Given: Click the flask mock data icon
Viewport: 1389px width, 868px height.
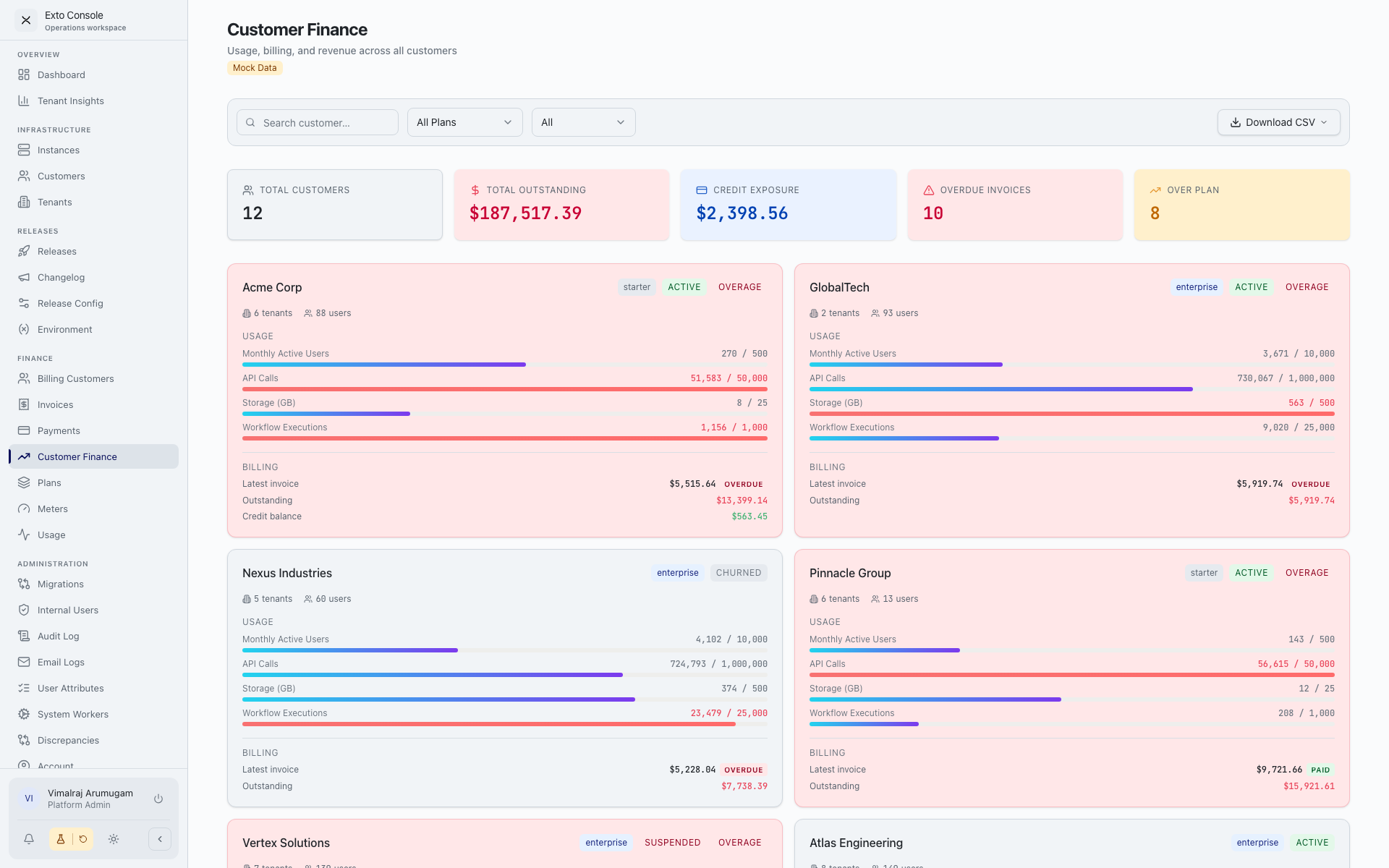Looking at the screenshot, I should point(61,839).
